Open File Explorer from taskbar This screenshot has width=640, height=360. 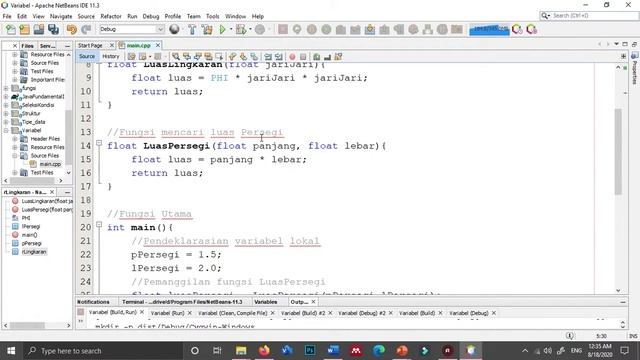tap(241, 351)
